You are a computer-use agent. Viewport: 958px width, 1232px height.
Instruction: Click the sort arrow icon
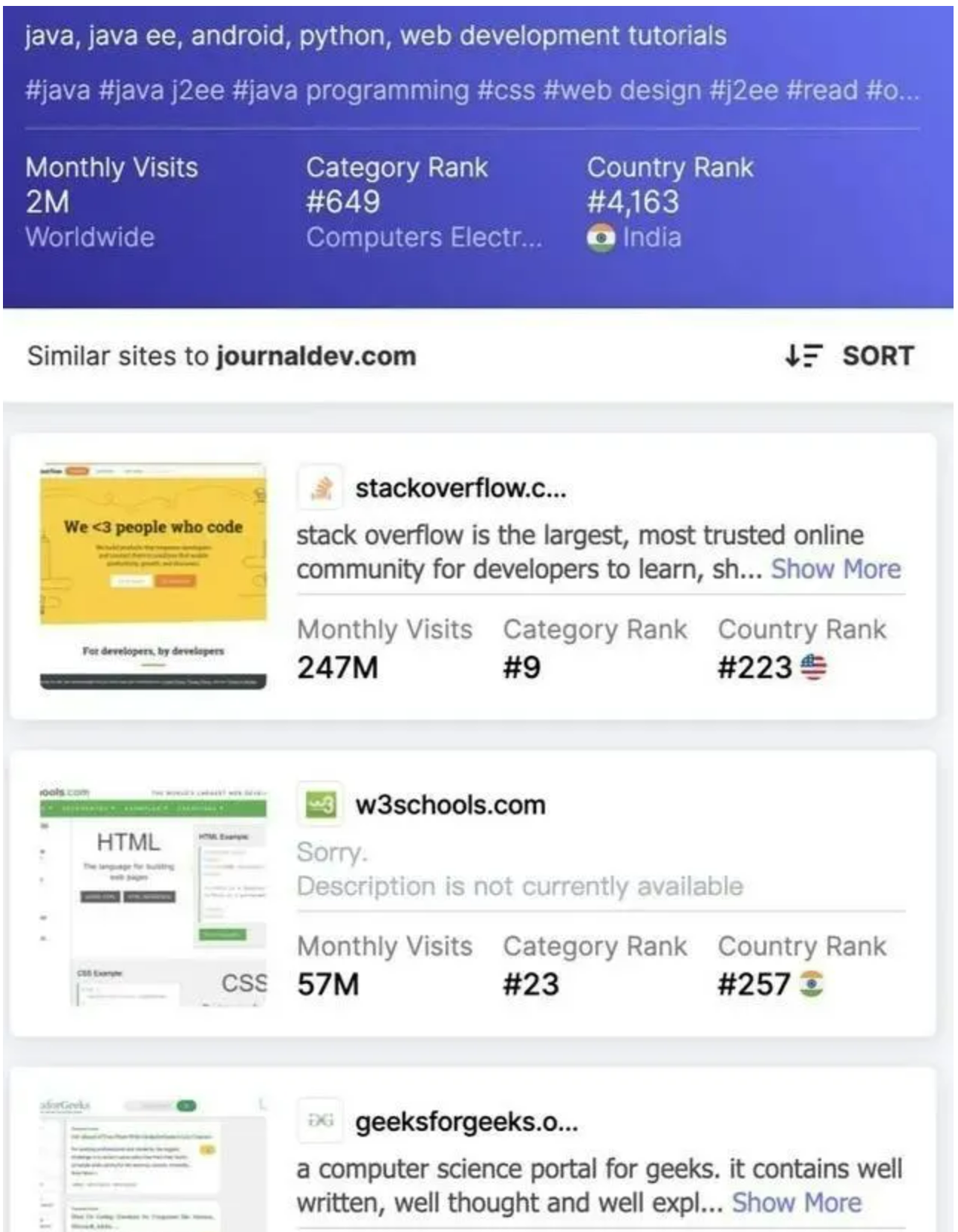pos(803,356)
